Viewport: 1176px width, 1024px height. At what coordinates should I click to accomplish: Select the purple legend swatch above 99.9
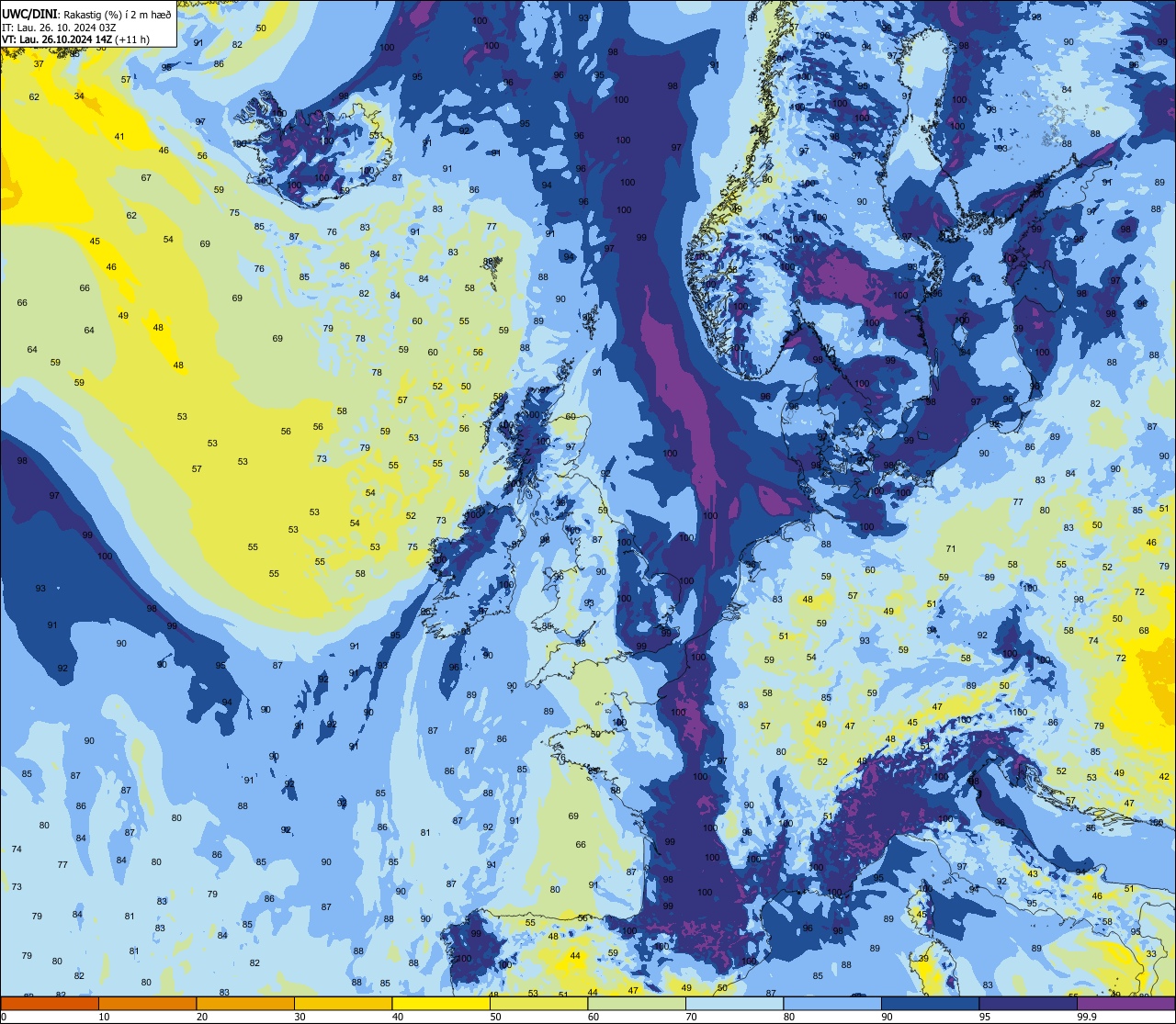pos(1125,1003)
